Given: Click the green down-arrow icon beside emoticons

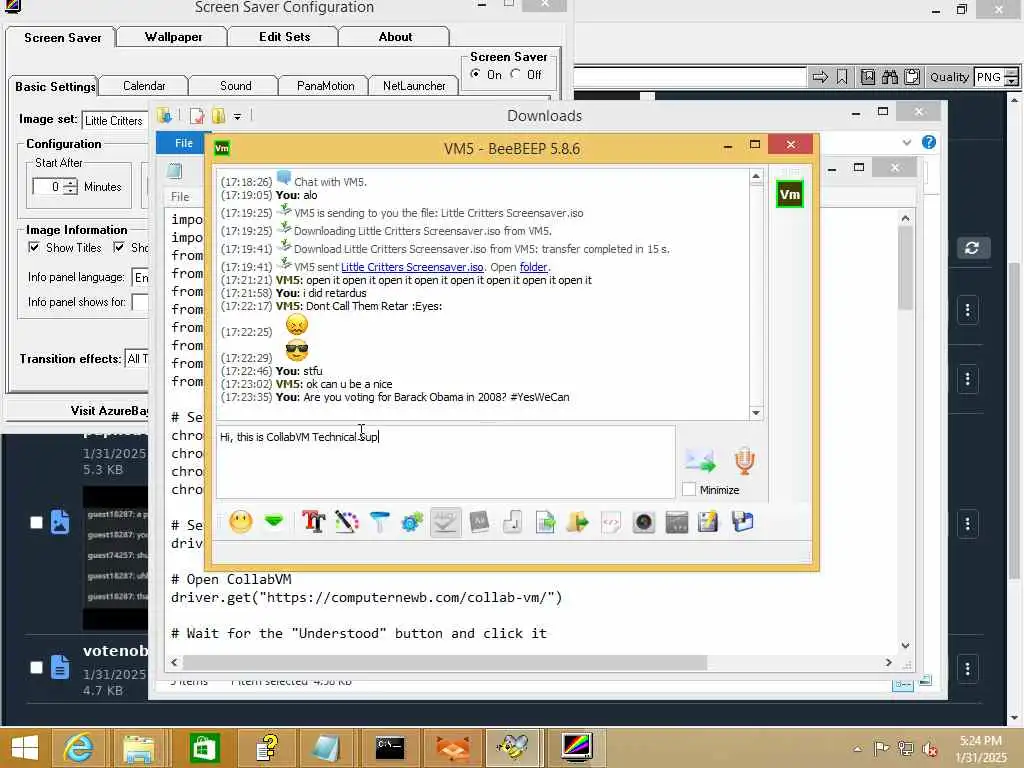Looking at the screenshot, I should pyautogui.click(x=274, y=521).
